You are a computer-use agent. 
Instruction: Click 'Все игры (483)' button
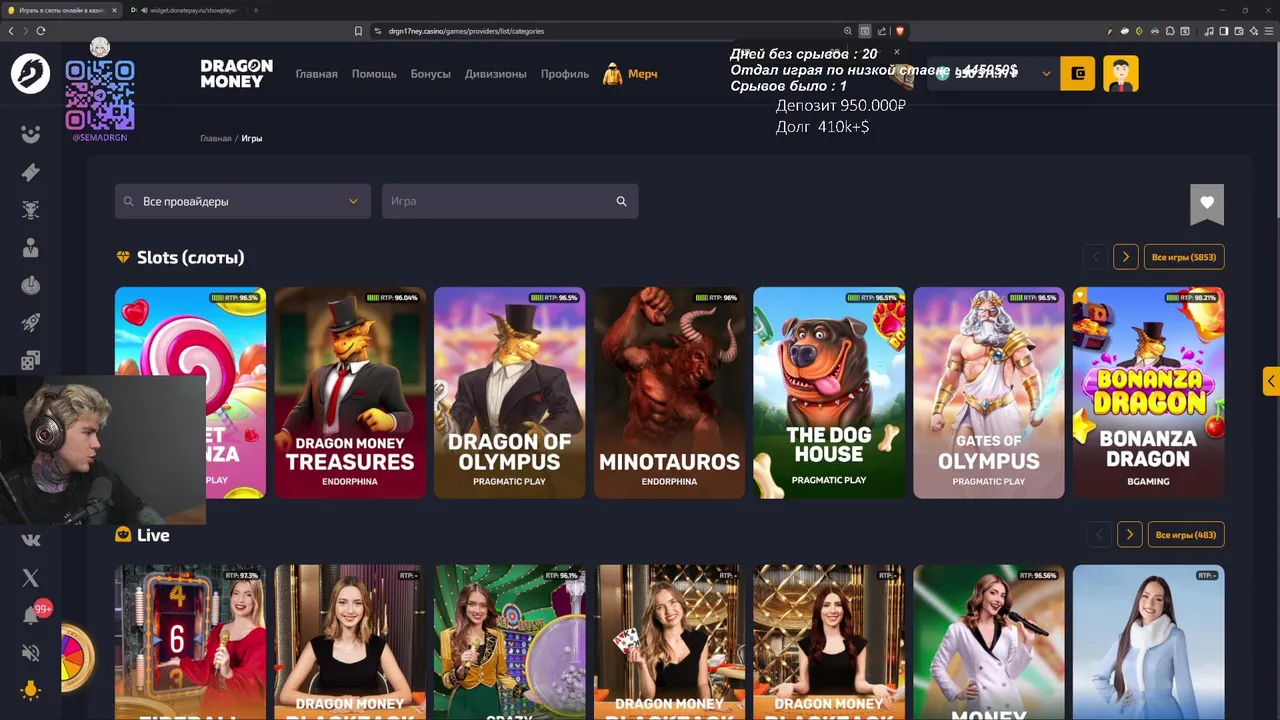1186,535
